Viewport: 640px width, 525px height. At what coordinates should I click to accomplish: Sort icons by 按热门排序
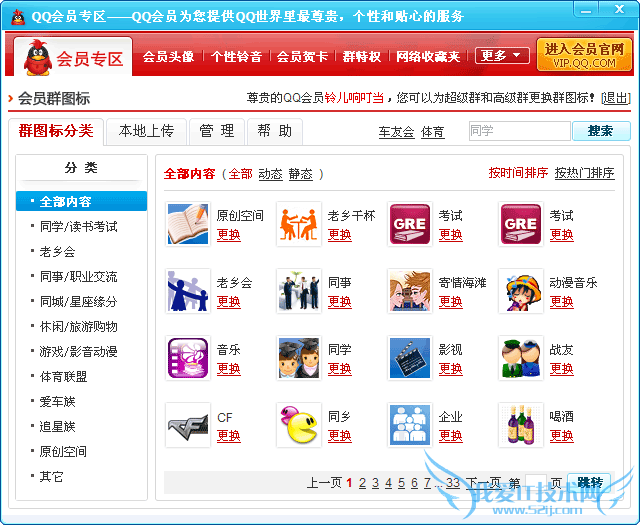pyautogui.click(x=584, y=173)
